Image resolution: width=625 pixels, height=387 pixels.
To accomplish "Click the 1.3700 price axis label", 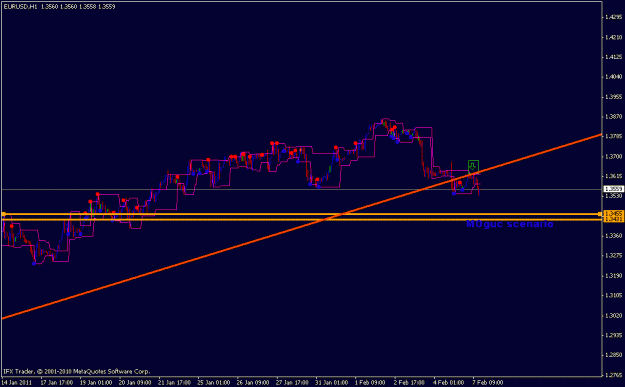I will (613, 156).
